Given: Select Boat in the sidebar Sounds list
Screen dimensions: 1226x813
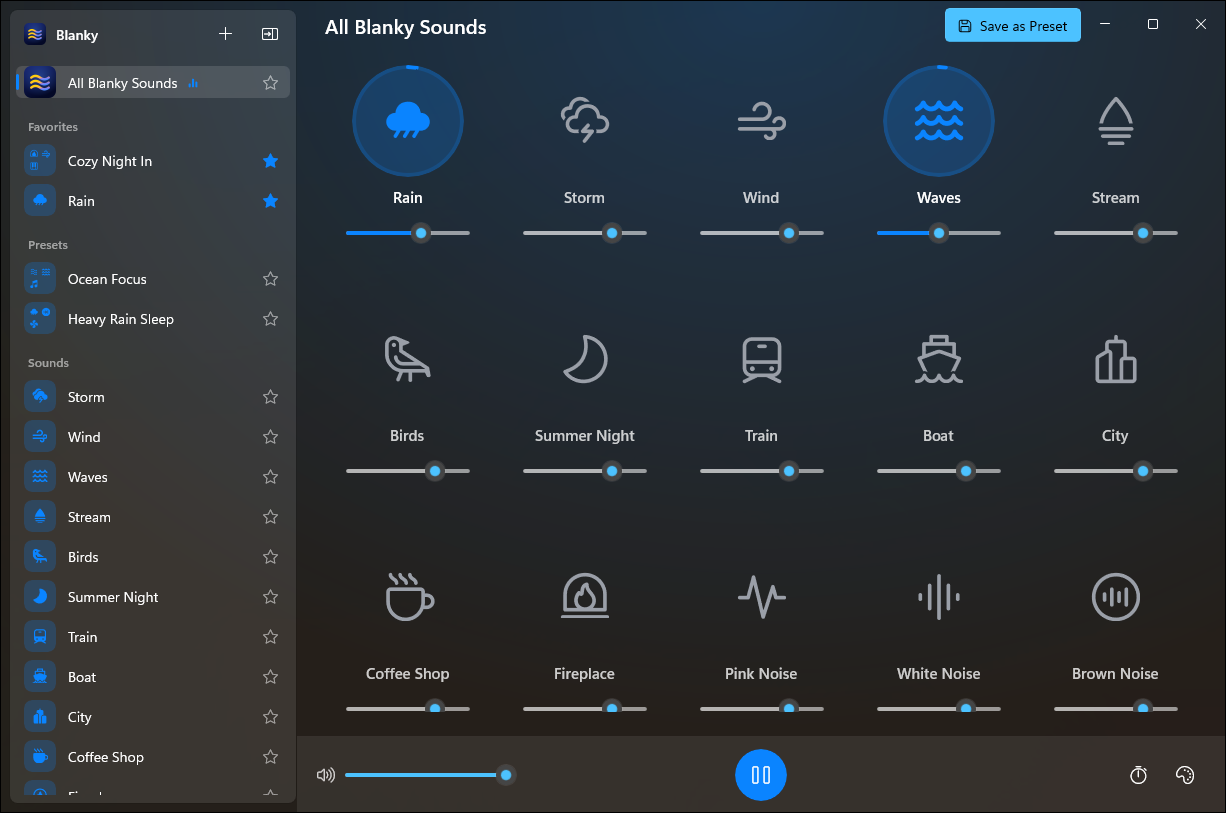Looking at the screenshot, I should tap(153, 677).
